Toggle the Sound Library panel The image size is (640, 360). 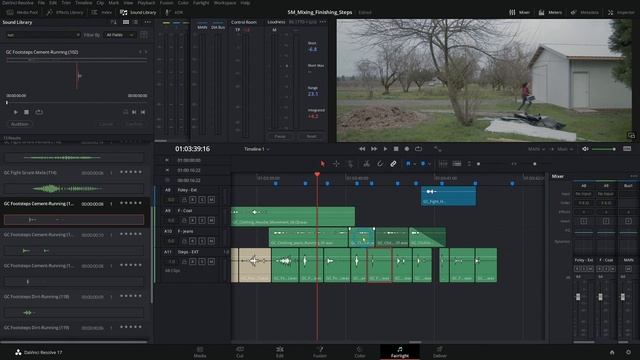(138, 13)
